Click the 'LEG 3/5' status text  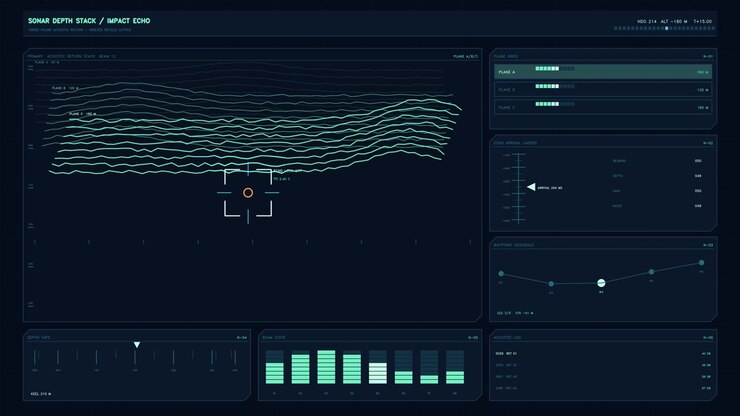click(x=504, y=313)
